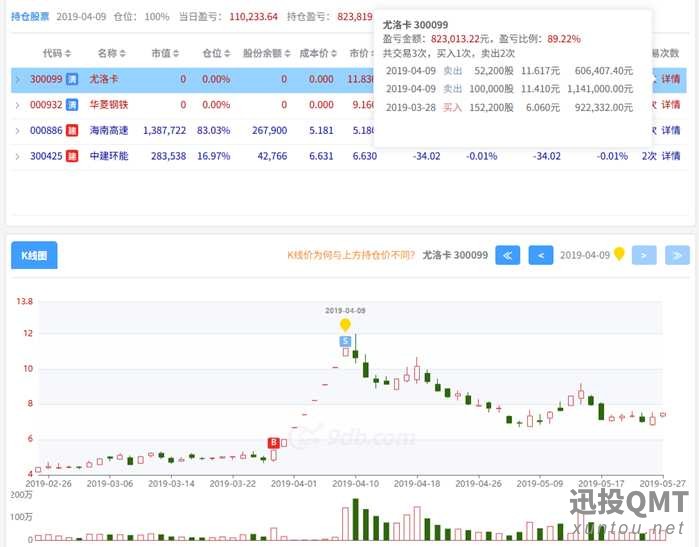Click the S sell marker on chart
This screenshot has width=699, height=547.
pyautogui.click(x=345, y=341)
